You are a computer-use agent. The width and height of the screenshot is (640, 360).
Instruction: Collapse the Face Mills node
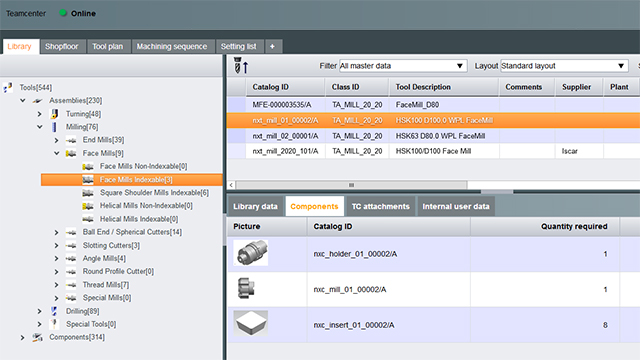[x=56, y=153]
